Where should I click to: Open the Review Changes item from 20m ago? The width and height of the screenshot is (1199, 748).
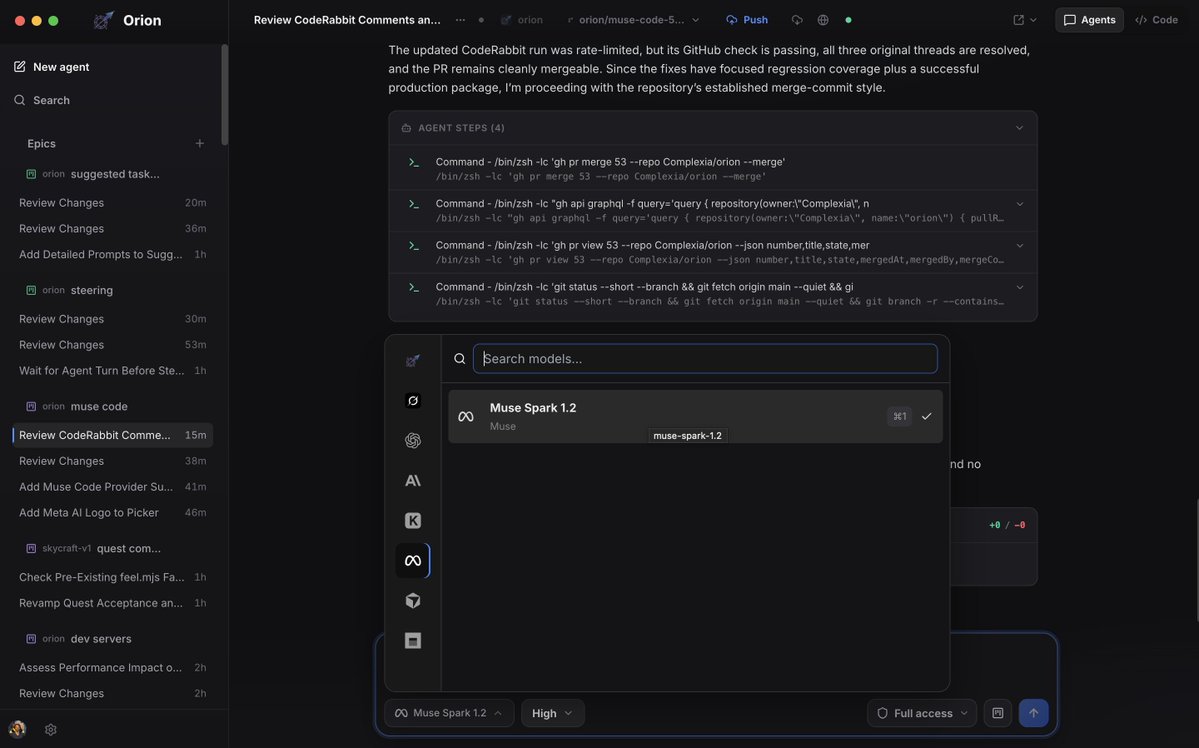coord(112,203)
